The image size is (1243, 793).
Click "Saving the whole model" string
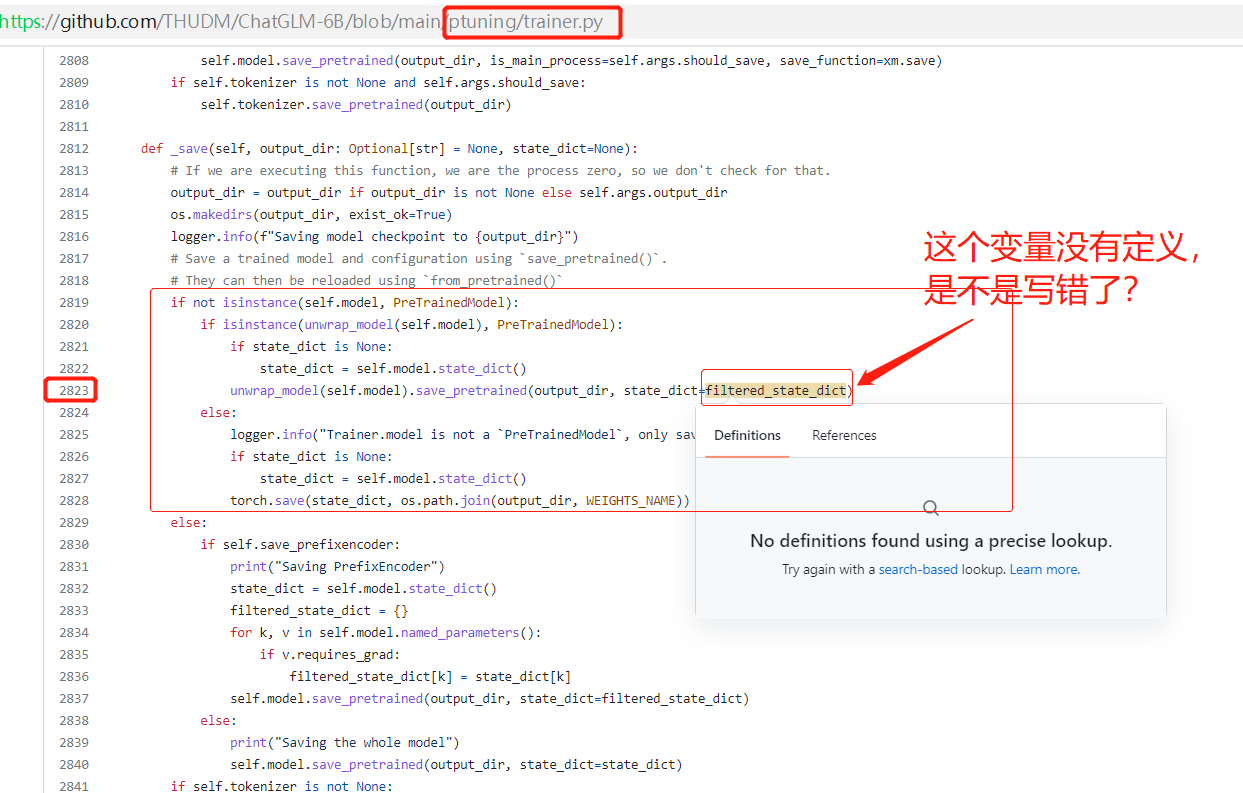(363, 742)
